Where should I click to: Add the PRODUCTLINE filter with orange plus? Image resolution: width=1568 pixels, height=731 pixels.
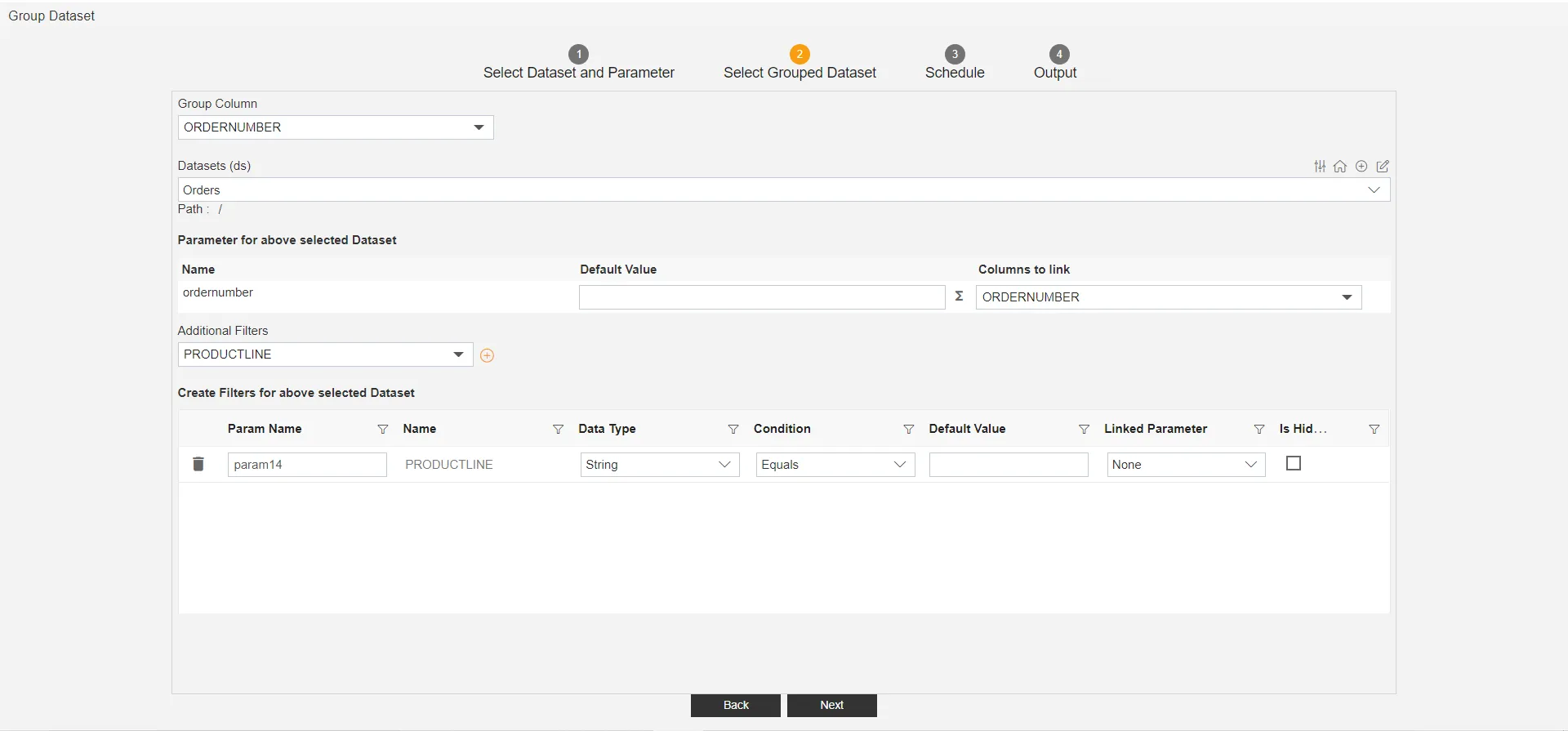[x=487, y=355]
